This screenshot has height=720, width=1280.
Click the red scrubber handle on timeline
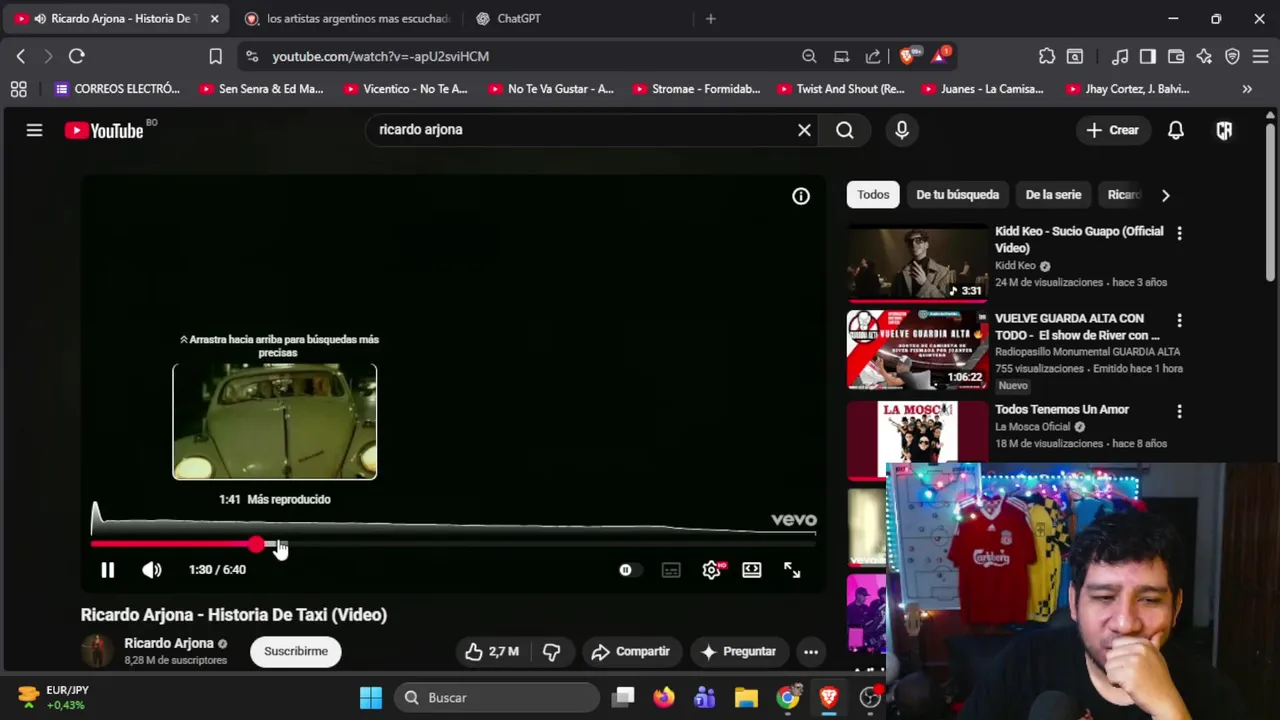pos(257,544)
